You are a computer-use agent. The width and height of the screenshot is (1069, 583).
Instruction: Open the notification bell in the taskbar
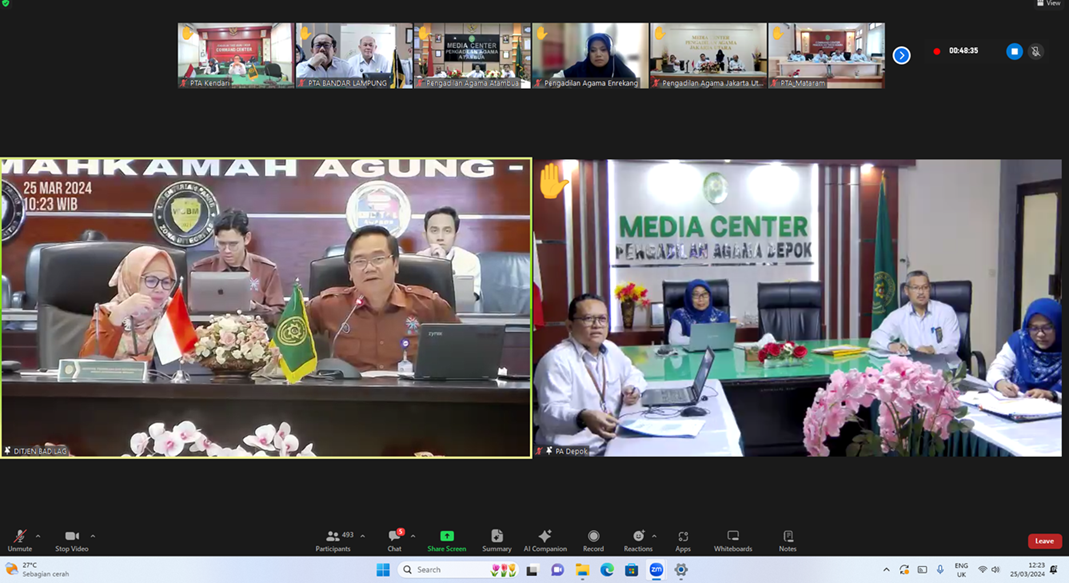point(1054,569)
